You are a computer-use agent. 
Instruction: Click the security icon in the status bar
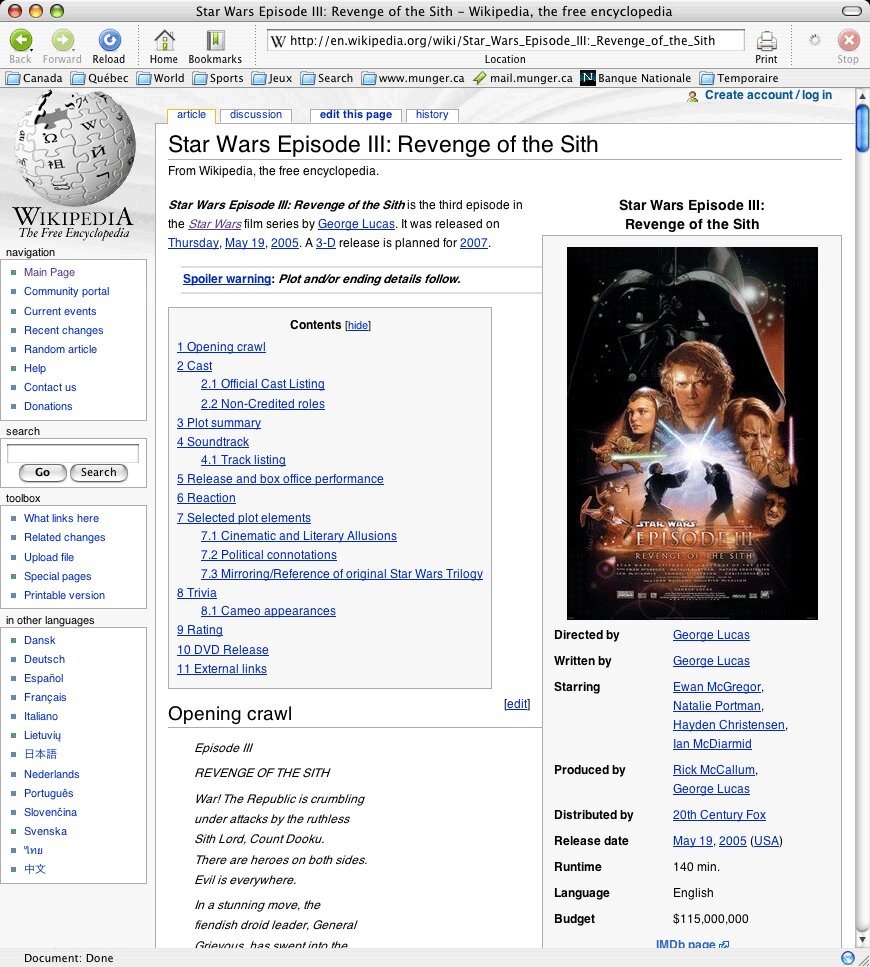848,958
